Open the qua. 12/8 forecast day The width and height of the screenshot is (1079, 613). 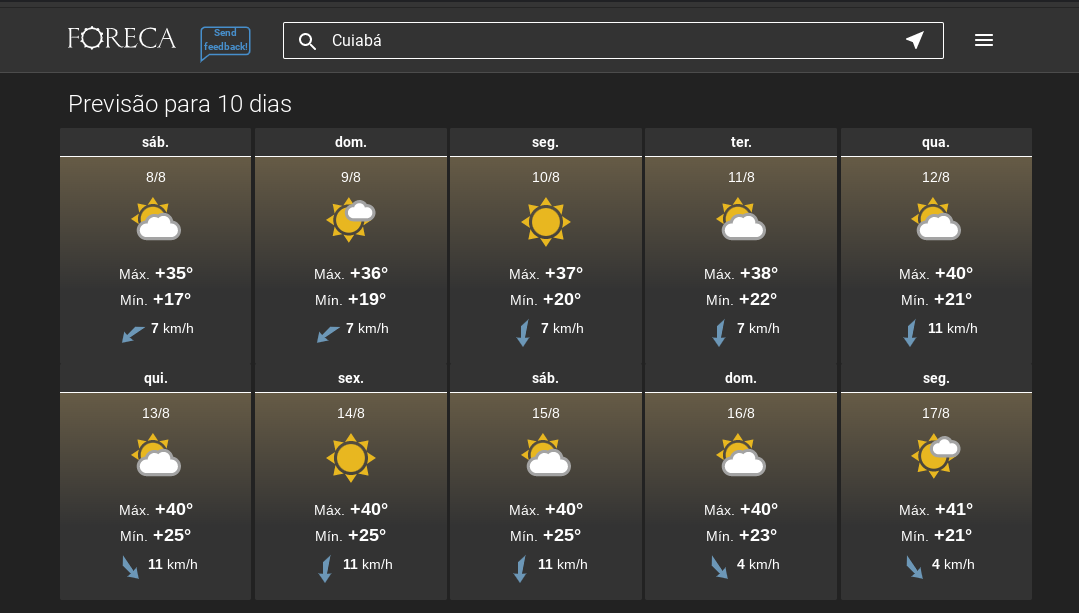(x=936, y=245)
